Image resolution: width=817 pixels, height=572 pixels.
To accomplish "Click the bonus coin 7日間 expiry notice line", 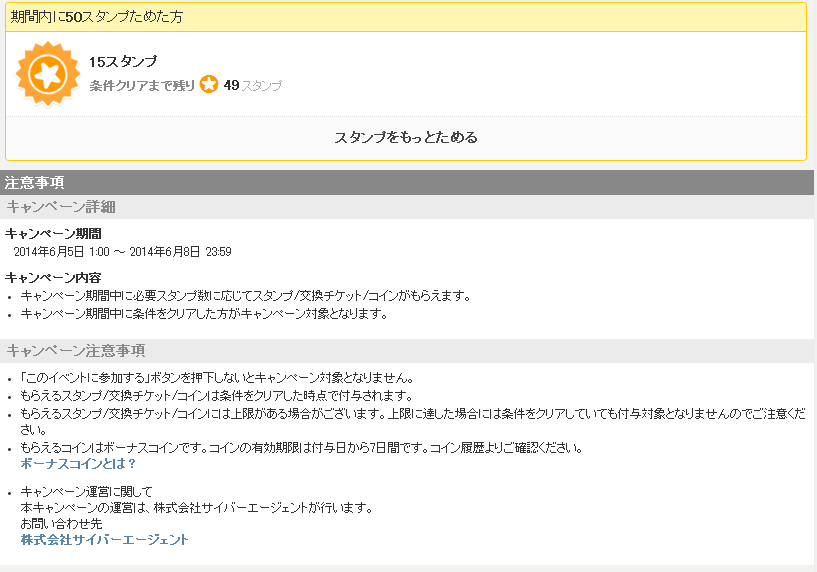I will tap(301, 447).
